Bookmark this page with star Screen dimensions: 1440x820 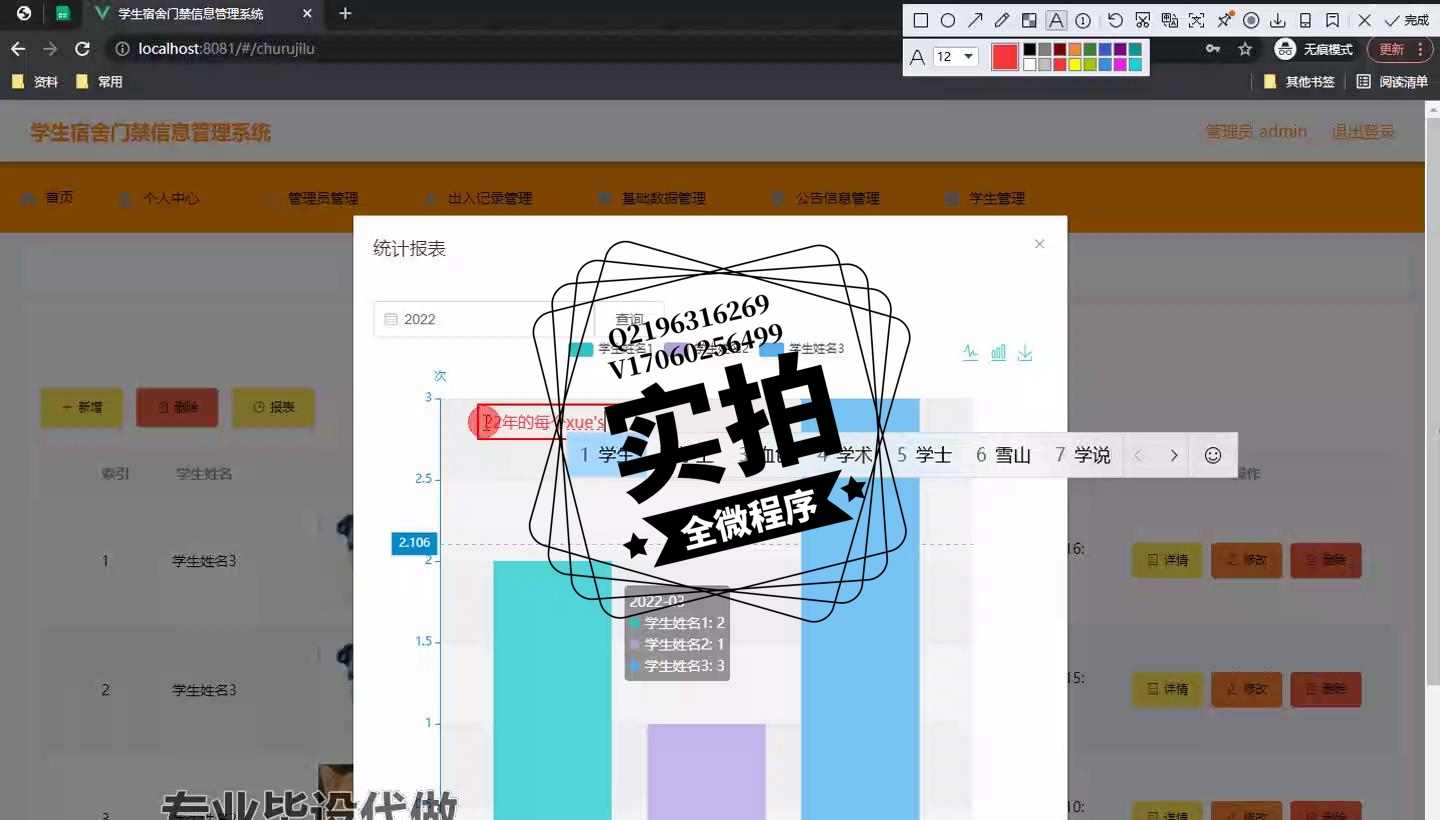(1245, 49)
